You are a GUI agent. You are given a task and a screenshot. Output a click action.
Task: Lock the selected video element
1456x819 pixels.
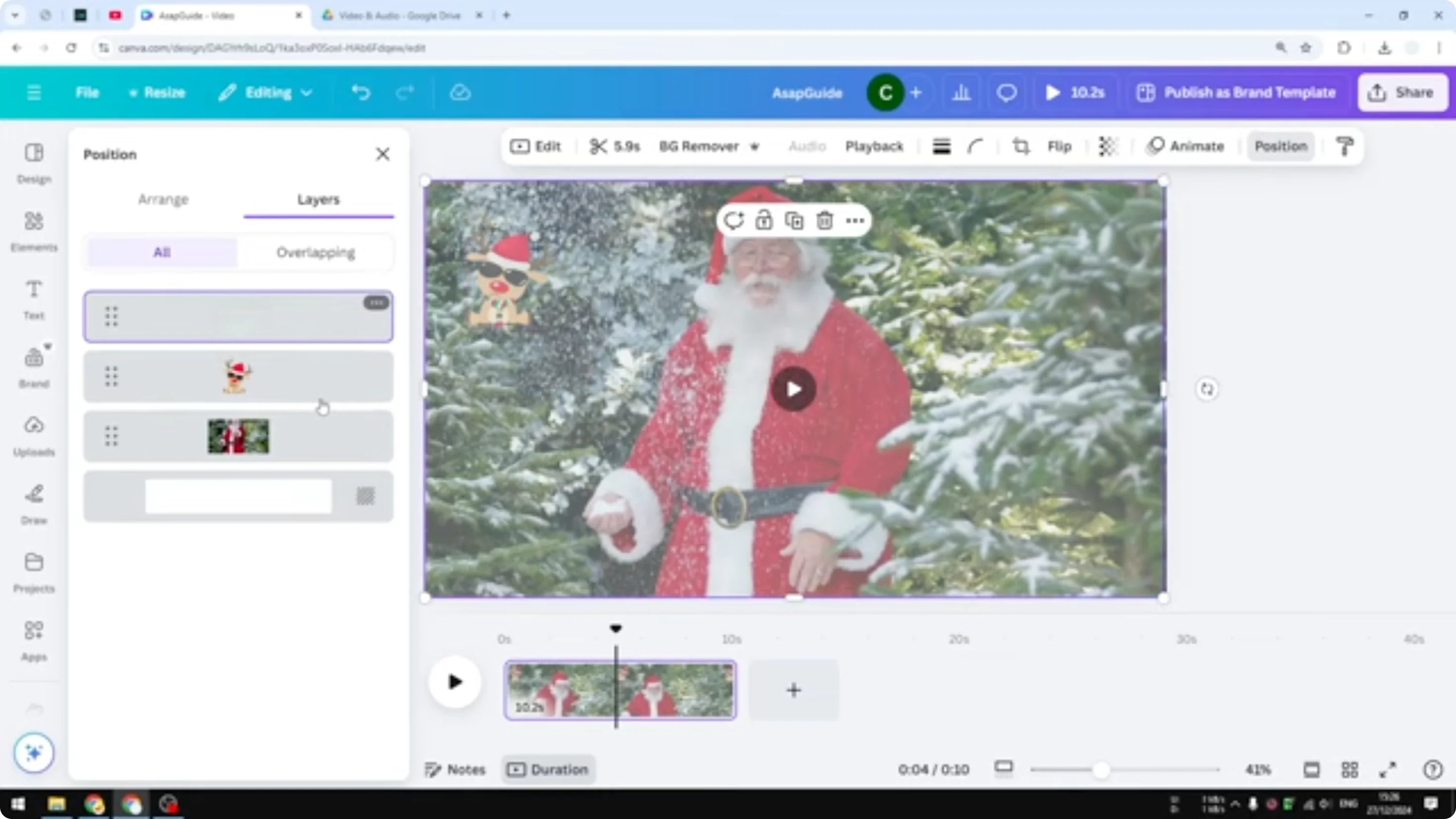(x=764, y=220)
